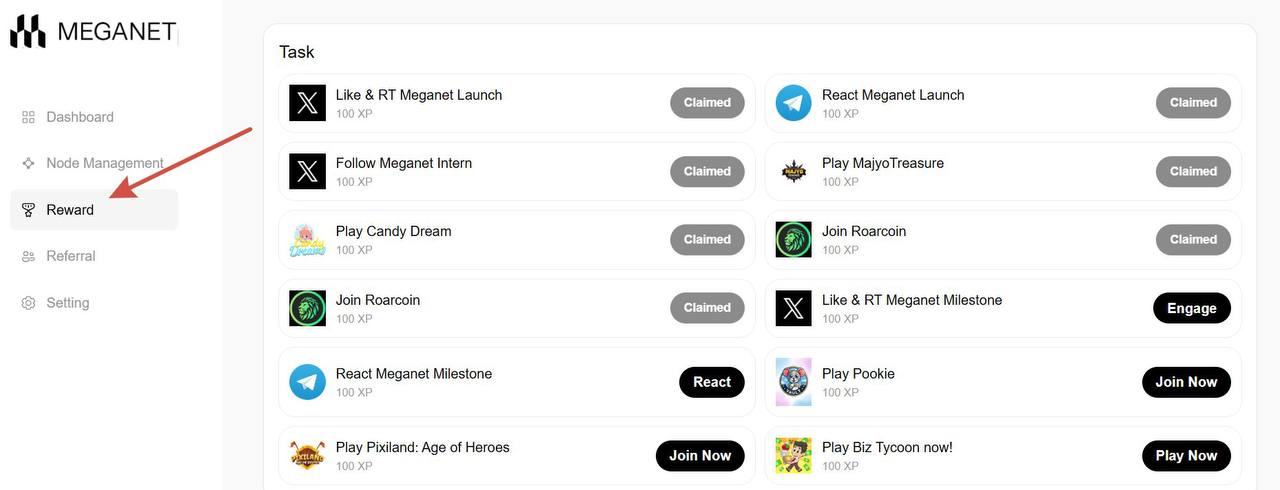Screen dimensions: 1280x490
Task: Click the Play Pookie game thumbnail
Action: tap(793, 382)
